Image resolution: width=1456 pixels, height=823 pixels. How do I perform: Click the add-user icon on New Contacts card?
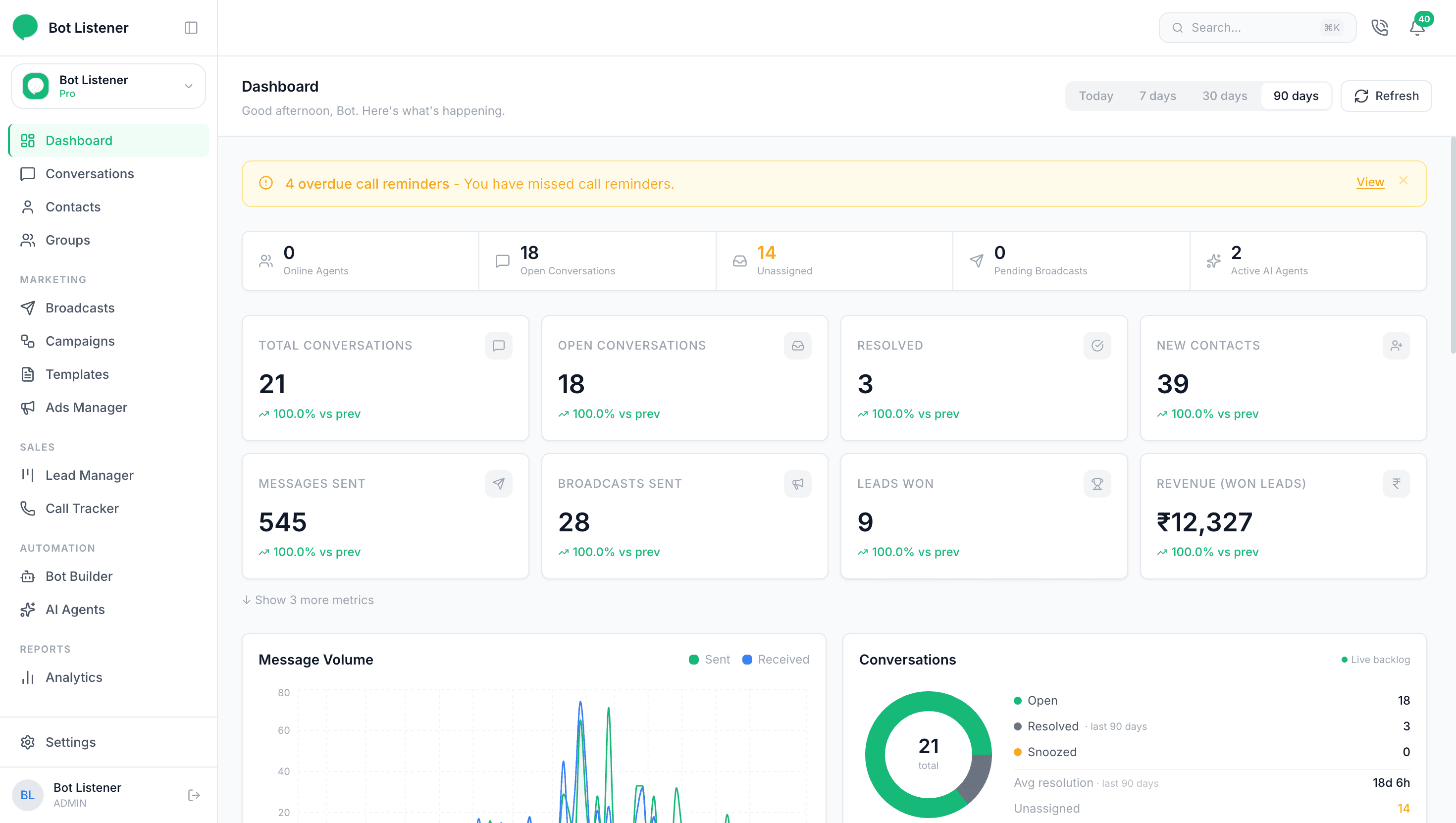tap(1396, 345)
